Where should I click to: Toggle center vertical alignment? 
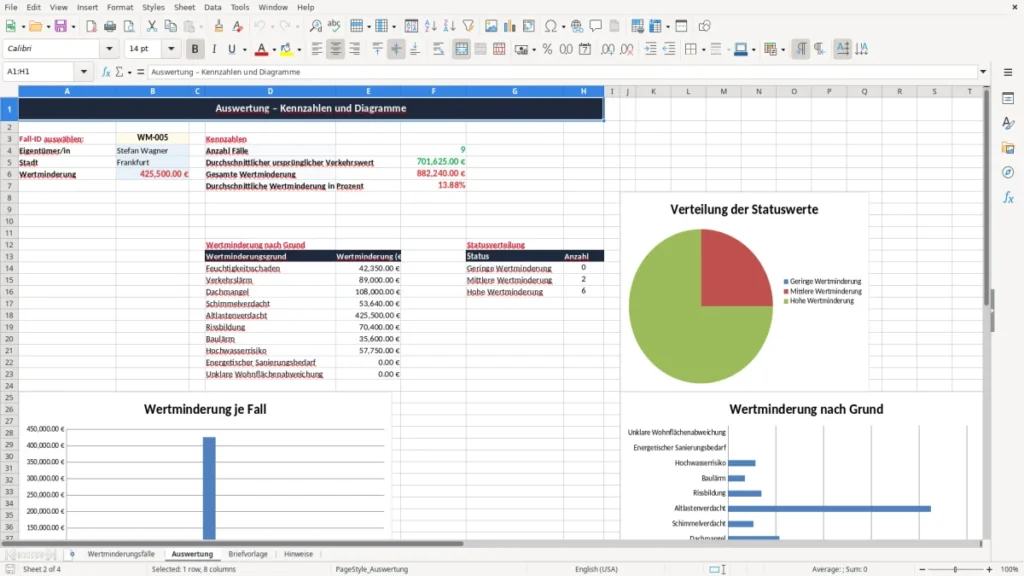[x=396, y=49]
